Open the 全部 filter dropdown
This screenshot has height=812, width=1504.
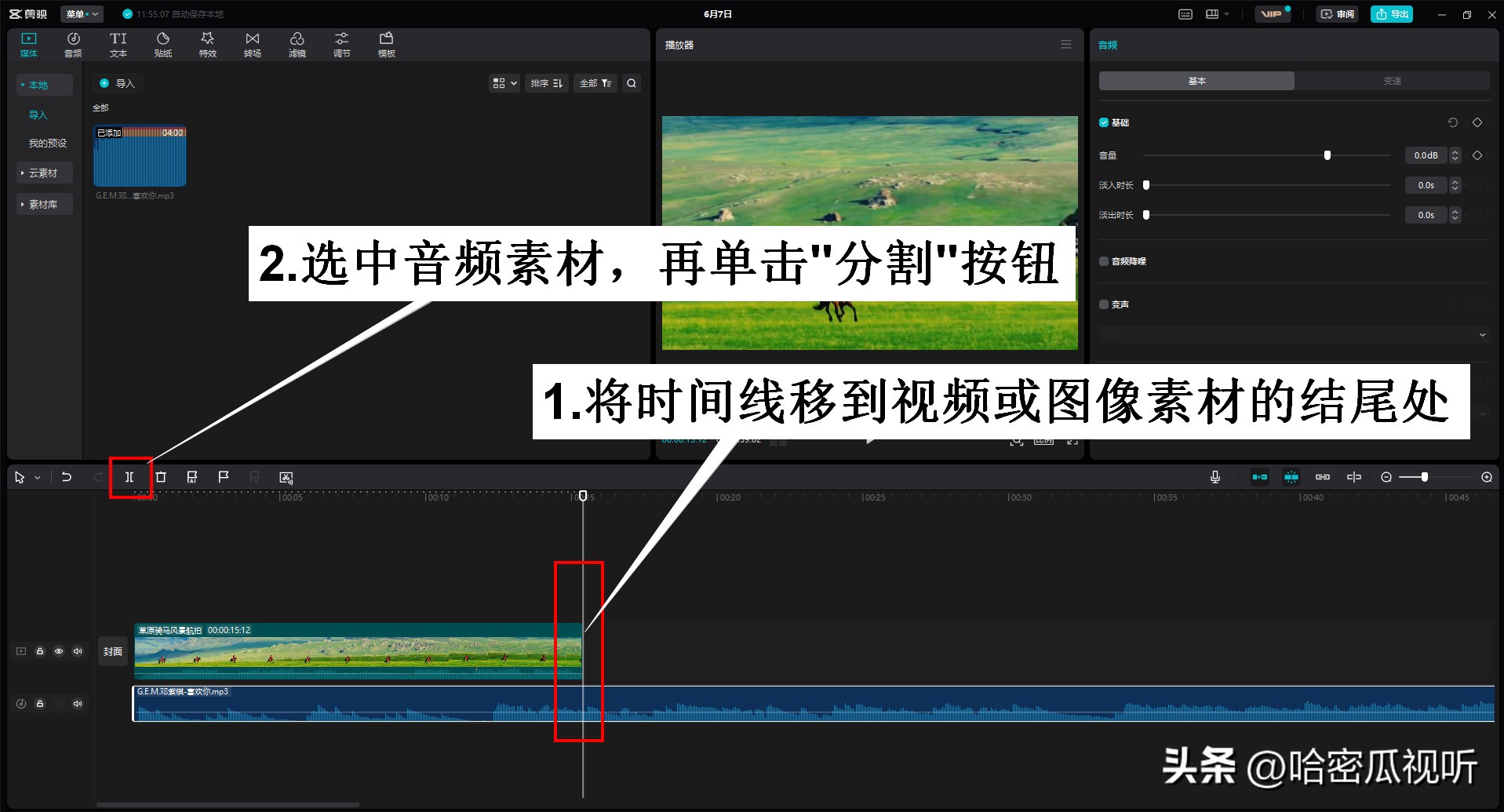click(x=595, y=83)
